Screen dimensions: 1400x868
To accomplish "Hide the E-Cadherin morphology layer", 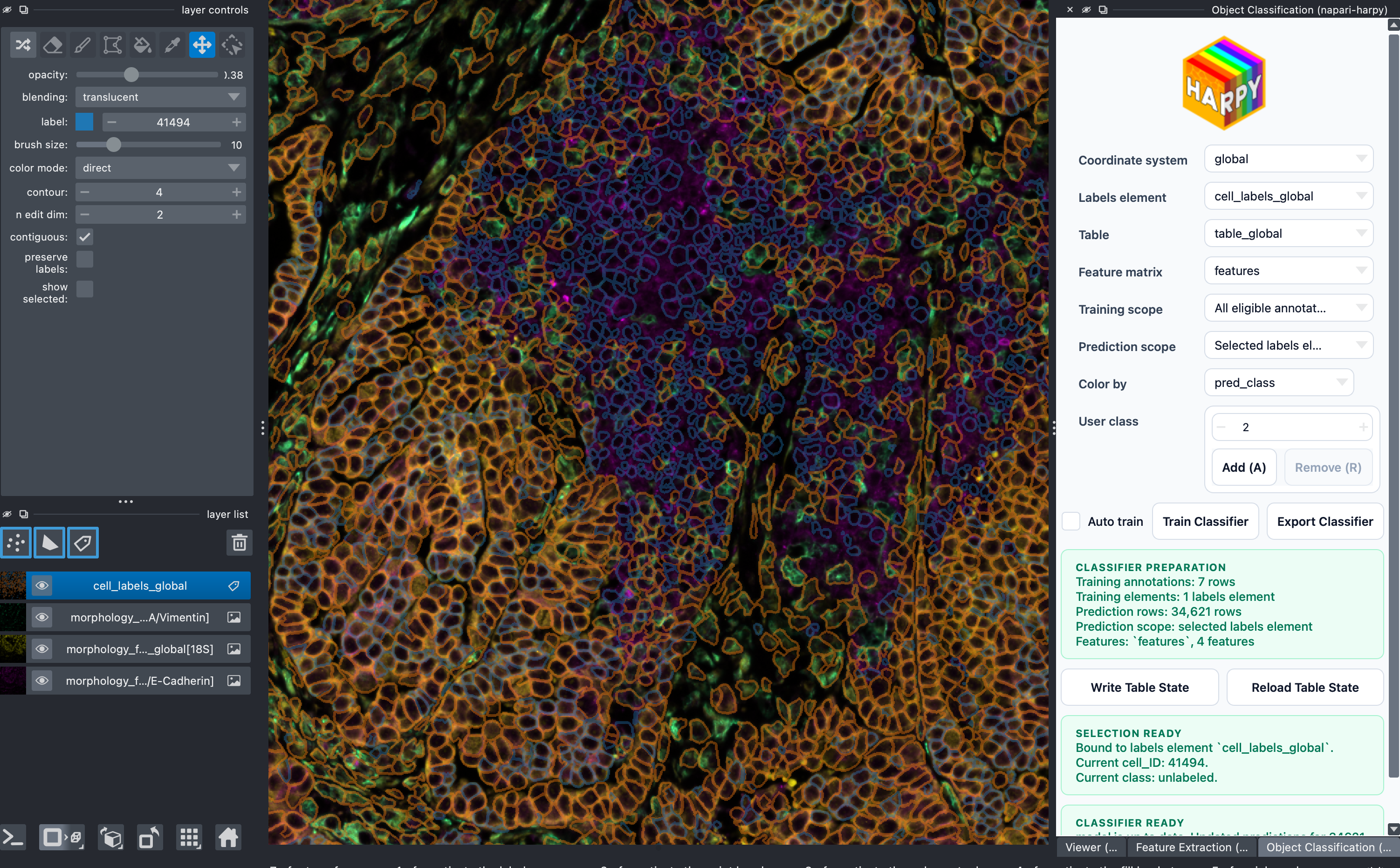I will coord(42,681).
